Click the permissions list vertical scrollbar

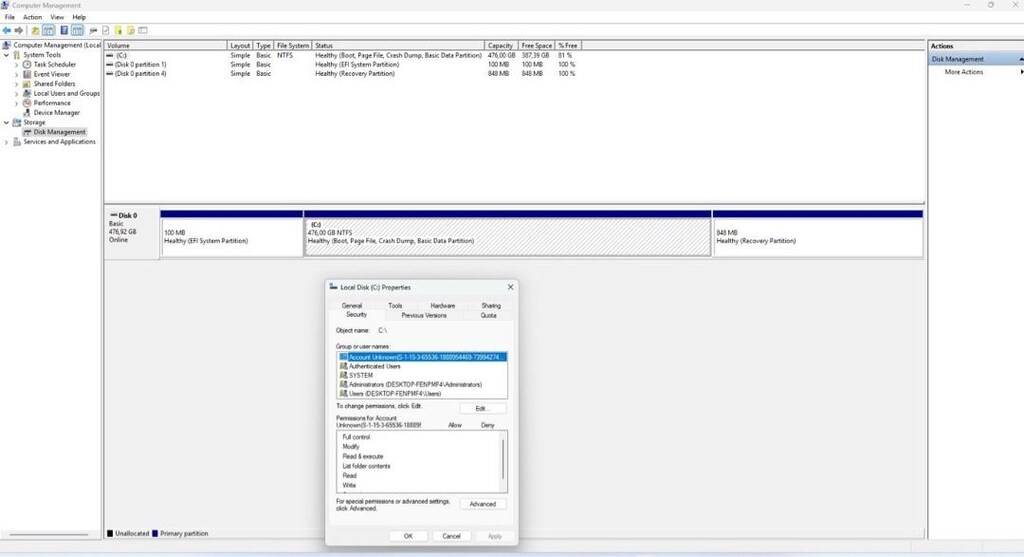point(503,461)
